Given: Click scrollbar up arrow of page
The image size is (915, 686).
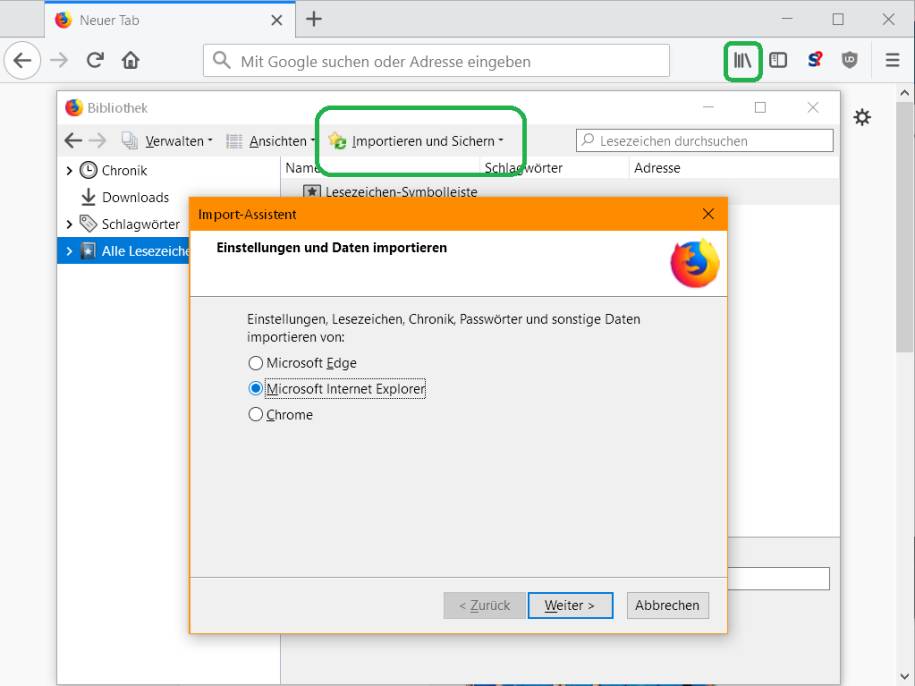Looking at the screenshot, I should 904,93.
